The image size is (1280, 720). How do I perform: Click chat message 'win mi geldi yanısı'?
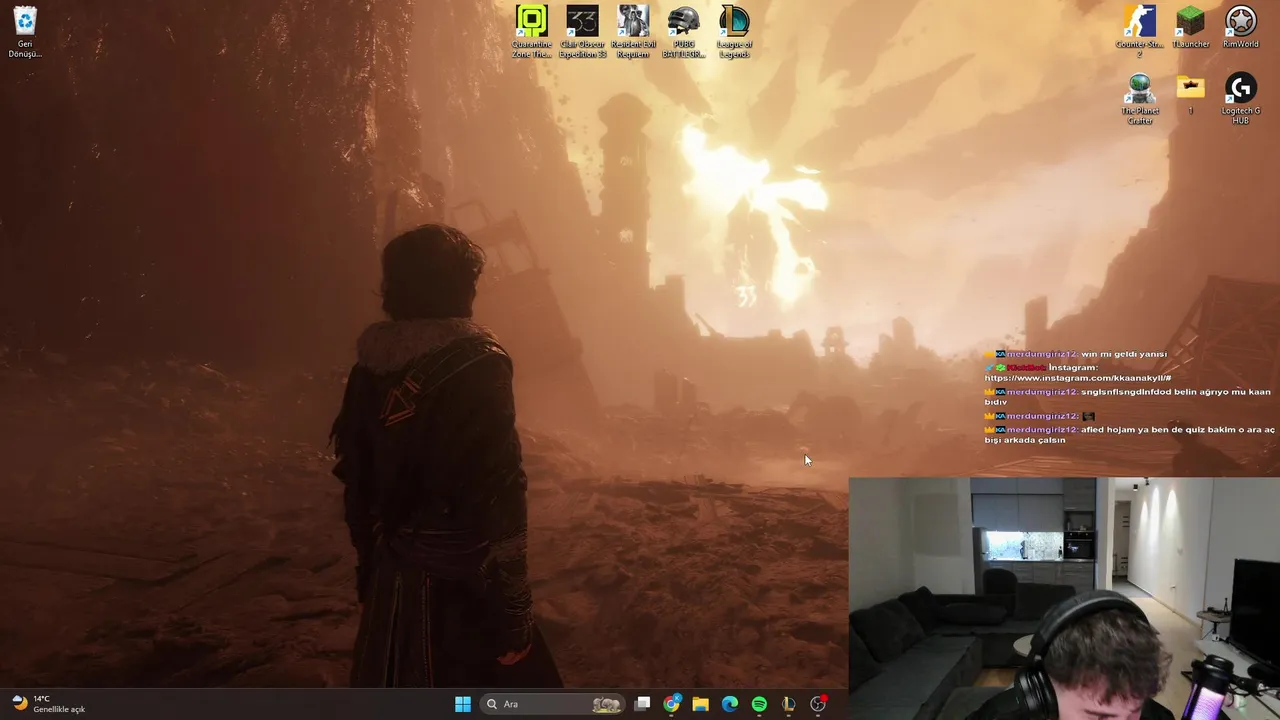click(1124, 354)
